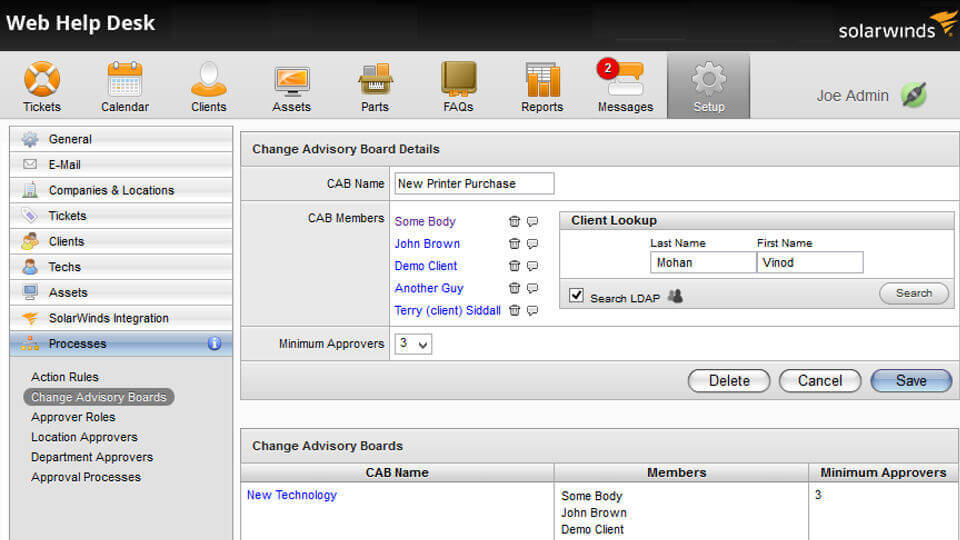Screen dimensions: 960x540
Task: Open John Brown member link
Action: [x=427, y=244]
